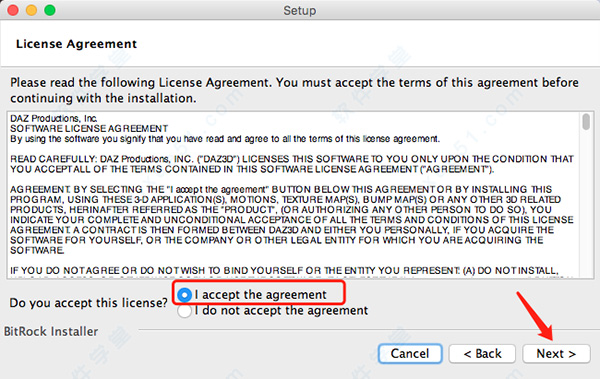Screen dimensions: 600x379
Task: Click the "License Agreement" page heading
Action: coord(76,44)
